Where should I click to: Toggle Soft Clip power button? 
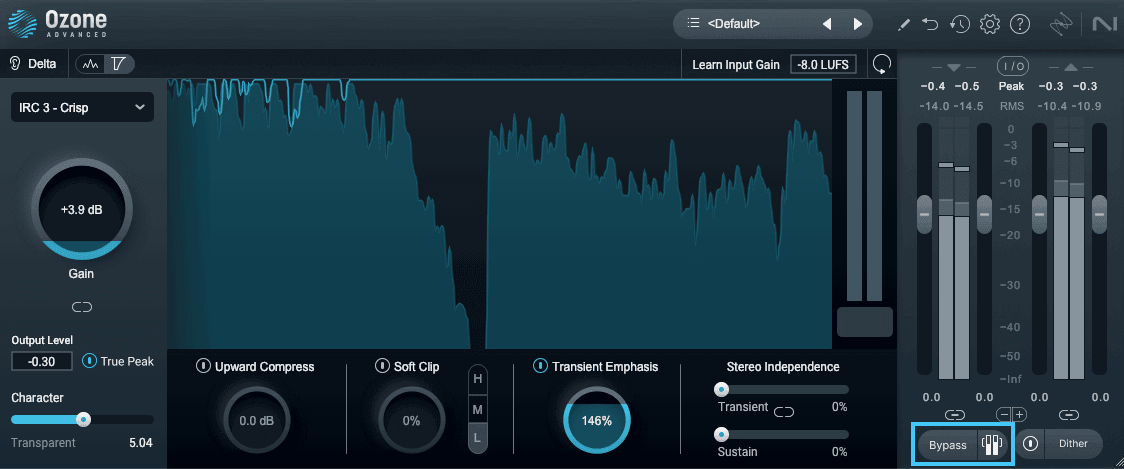click(x=383, y=367)
